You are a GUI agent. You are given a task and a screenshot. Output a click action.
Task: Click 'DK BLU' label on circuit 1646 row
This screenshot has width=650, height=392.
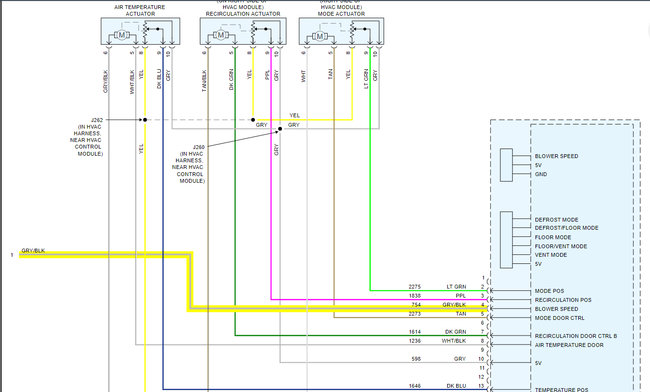point(456,386)
